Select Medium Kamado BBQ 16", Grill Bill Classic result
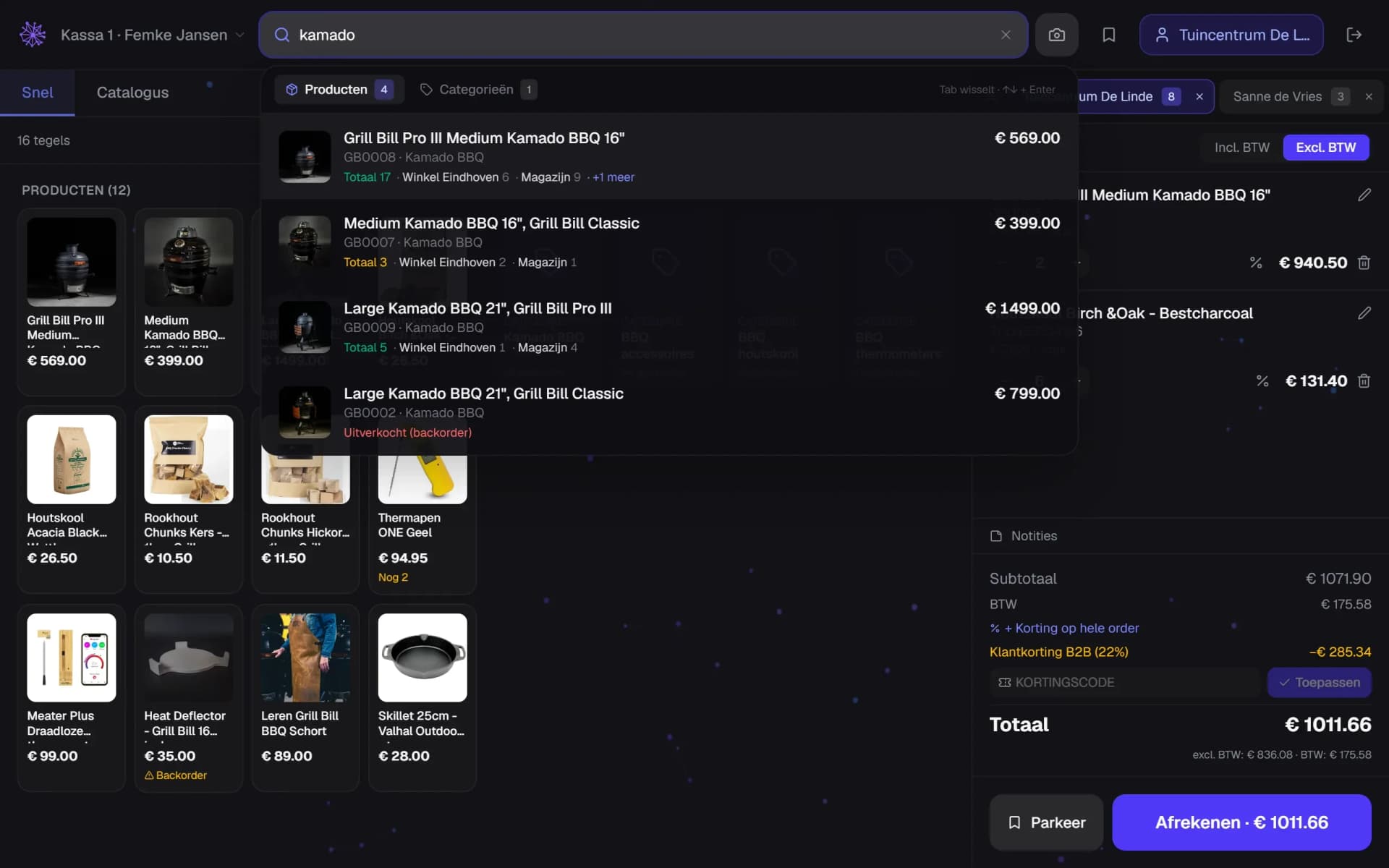Screen dimensions: 1389x868 tap(669, 242)
